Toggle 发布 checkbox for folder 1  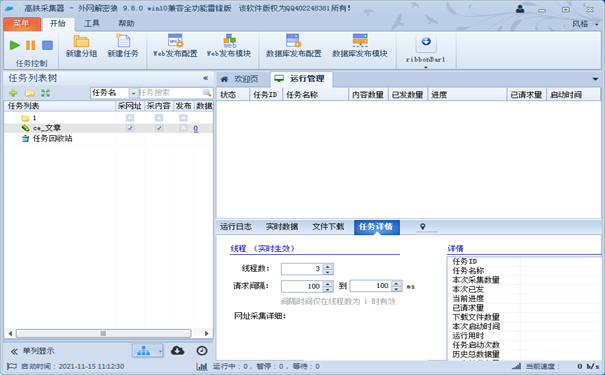coord(183,118)
